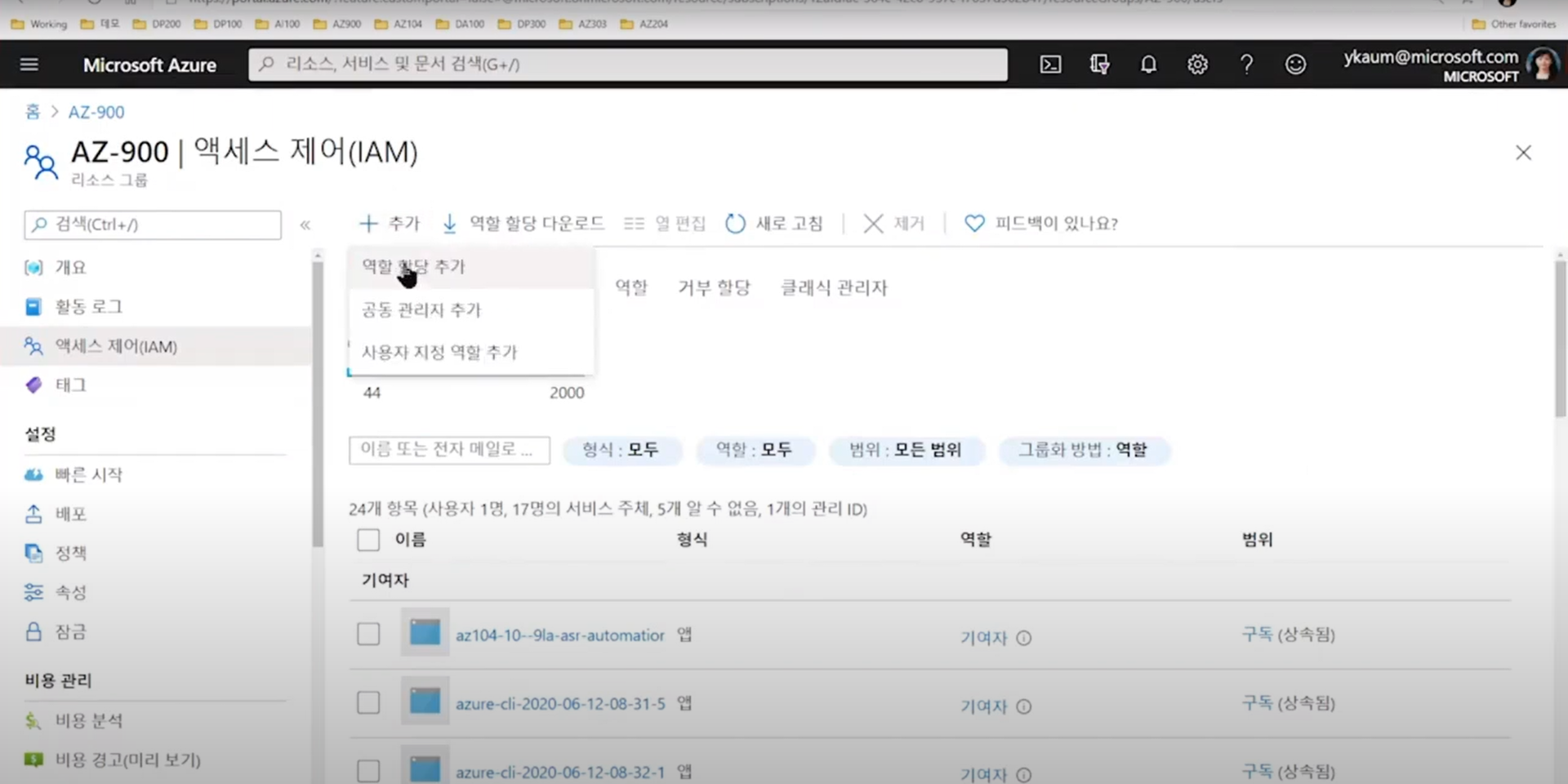This screenshot has height=784, width=1568.
Task: Open the help question mark icon
Action: pyautogui.click(x=1246, y=65)
